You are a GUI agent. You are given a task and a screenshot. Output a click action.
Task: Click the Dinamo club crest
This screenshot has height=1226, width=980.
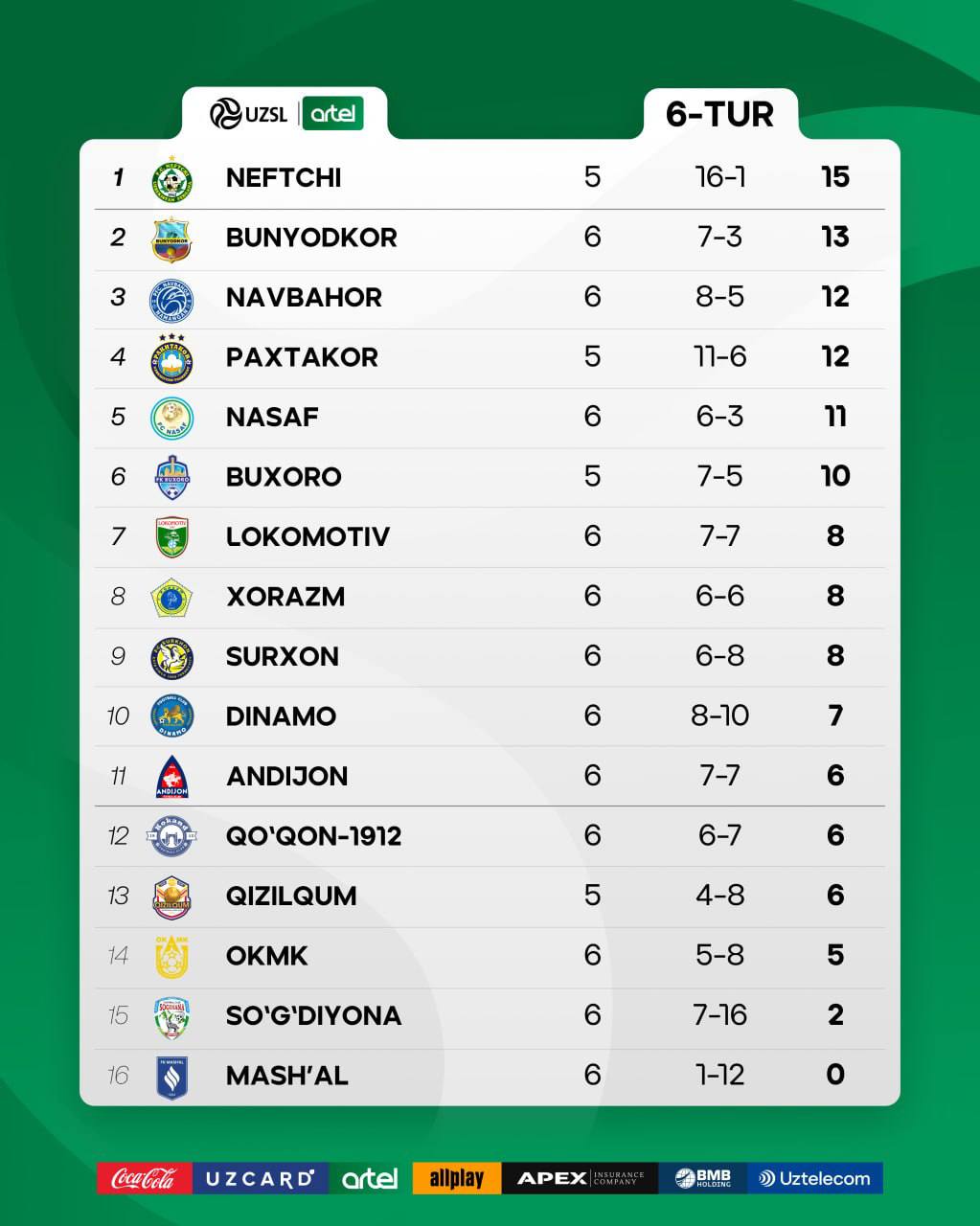tap(172, 716)
